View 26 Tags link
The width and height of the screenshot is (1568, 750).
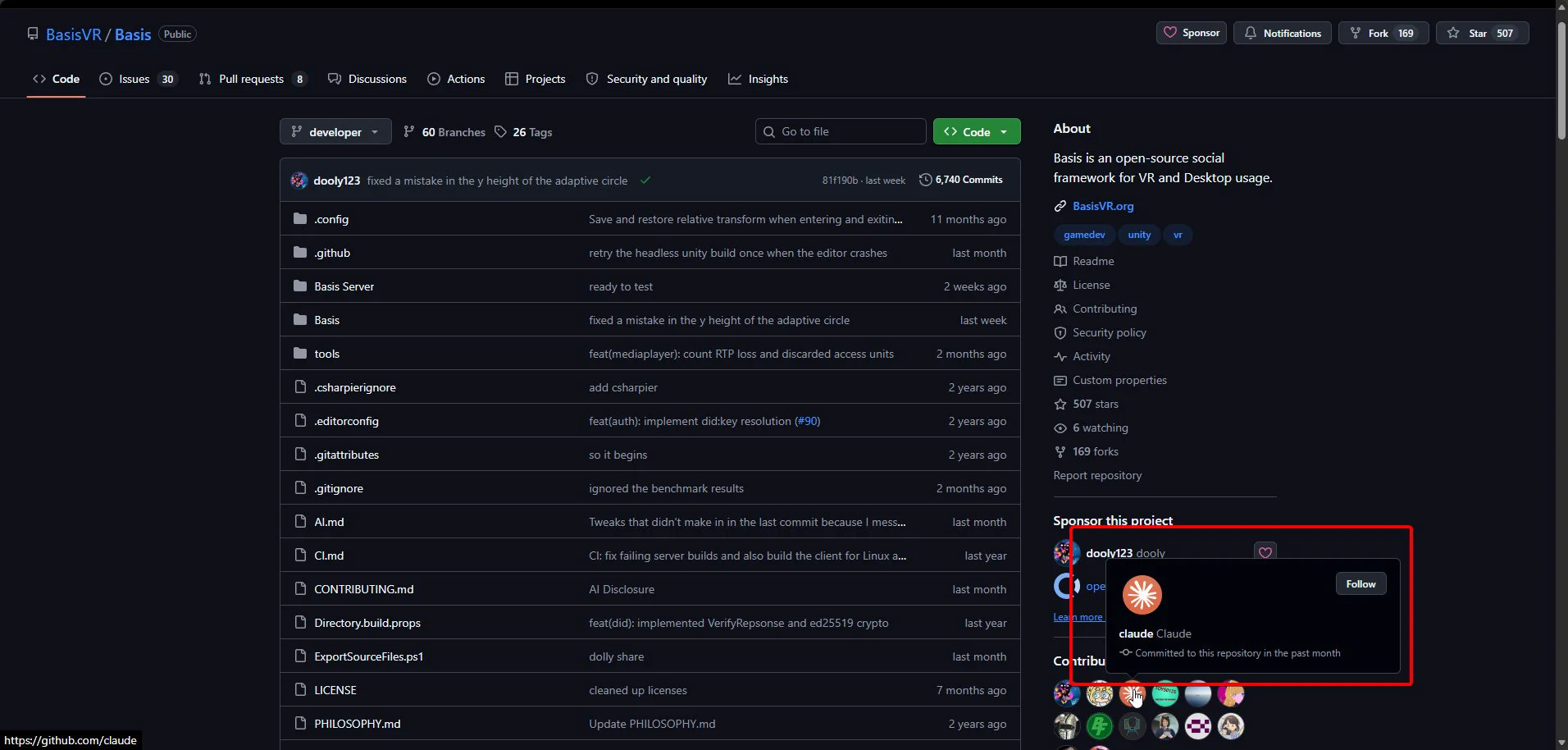[523, 132]
